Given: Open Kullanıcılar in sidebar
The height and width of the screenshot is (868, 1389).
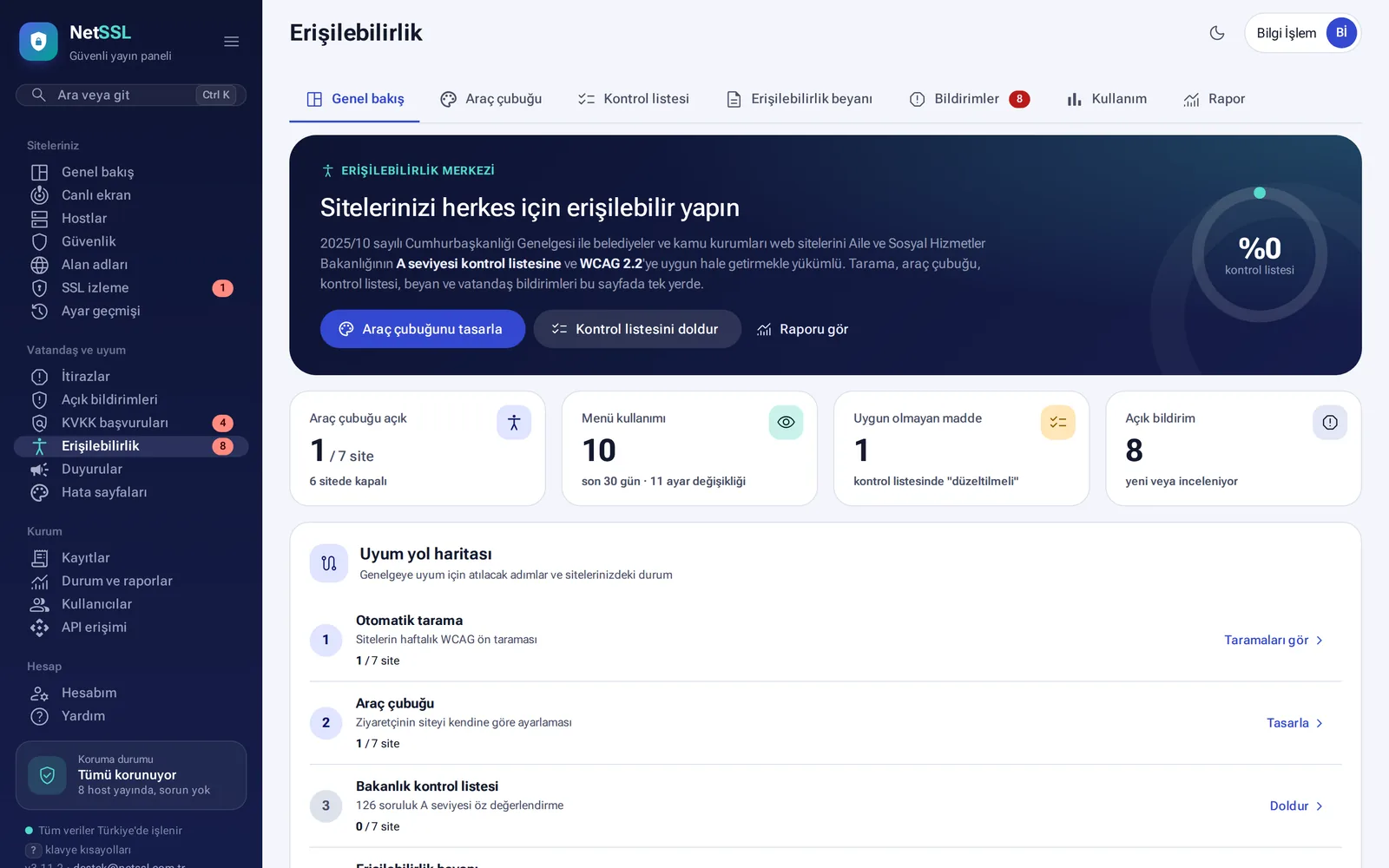Looking at the screenshot, I should 131,604.
